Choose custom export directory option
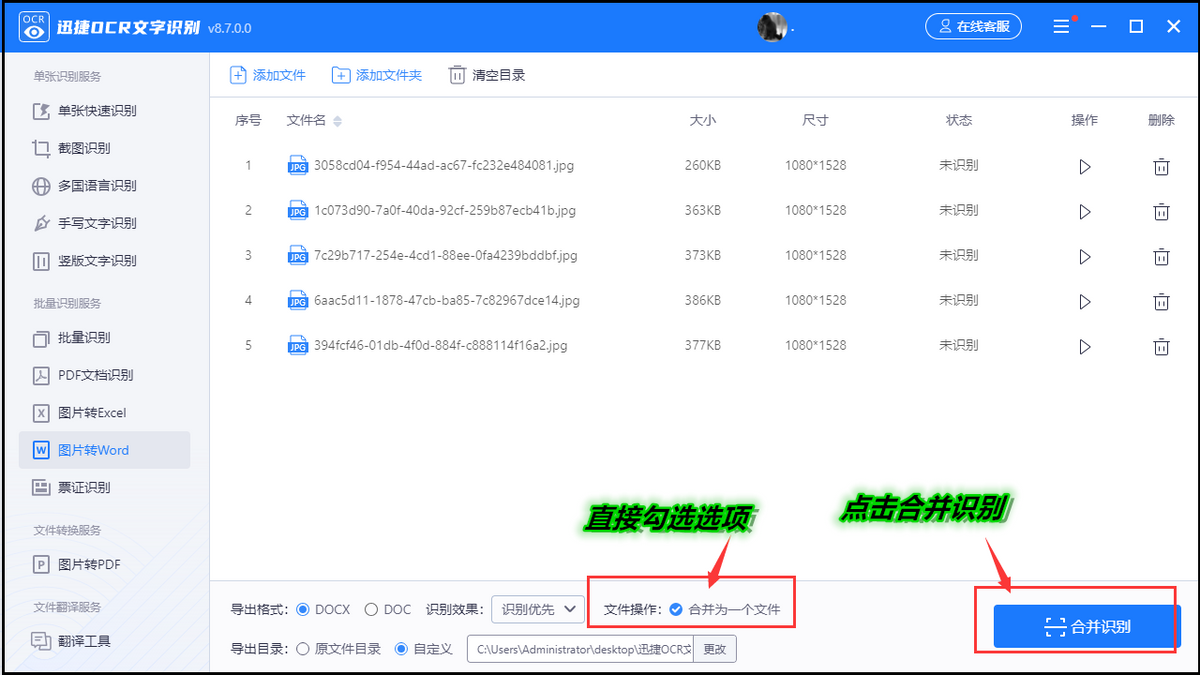This screenshot has width=1200, height=675. (401, 649)
